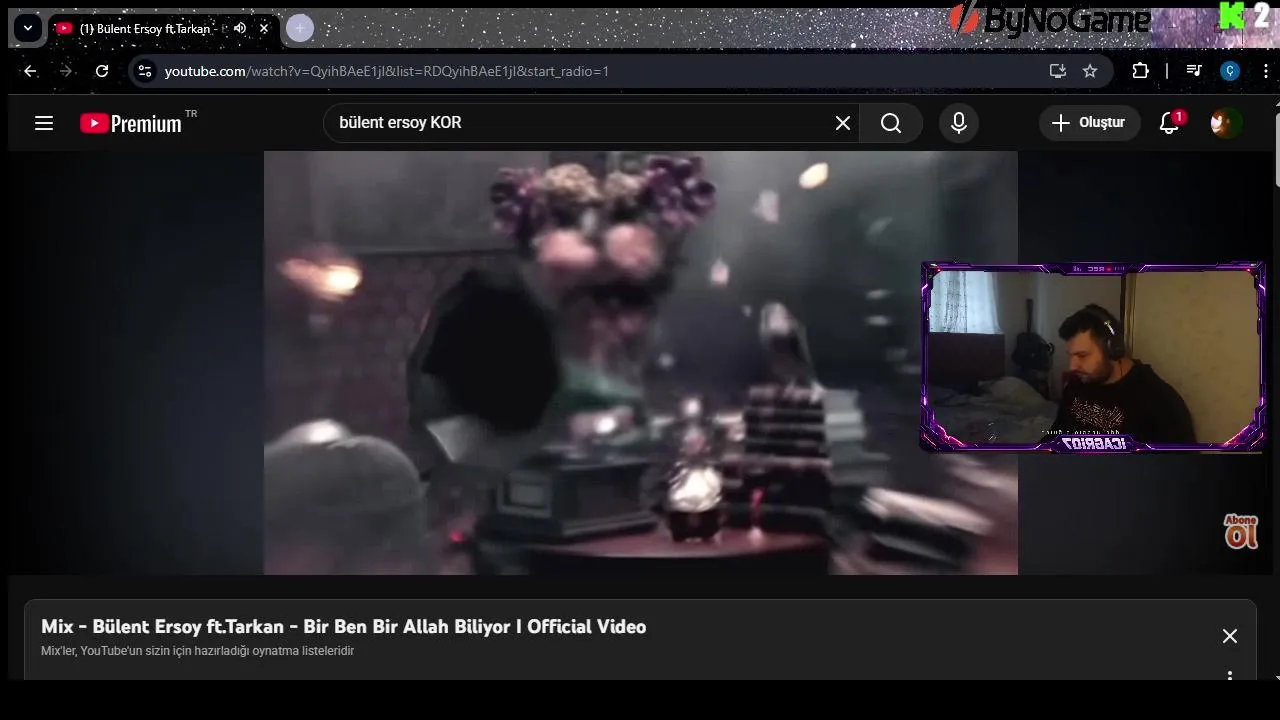This screenshot has width=1280, height=720.
Task: Open the Chrome profile avatar
Action: click(x=1230, y=71)
